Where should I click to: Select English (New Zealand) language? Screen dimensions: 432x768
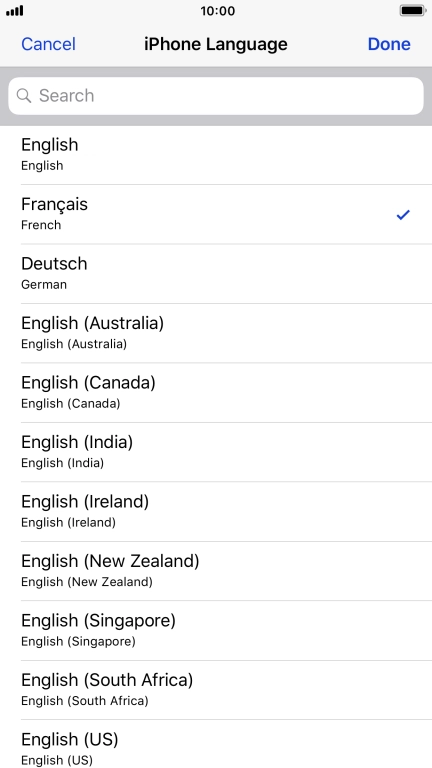[x=216, y=571]
